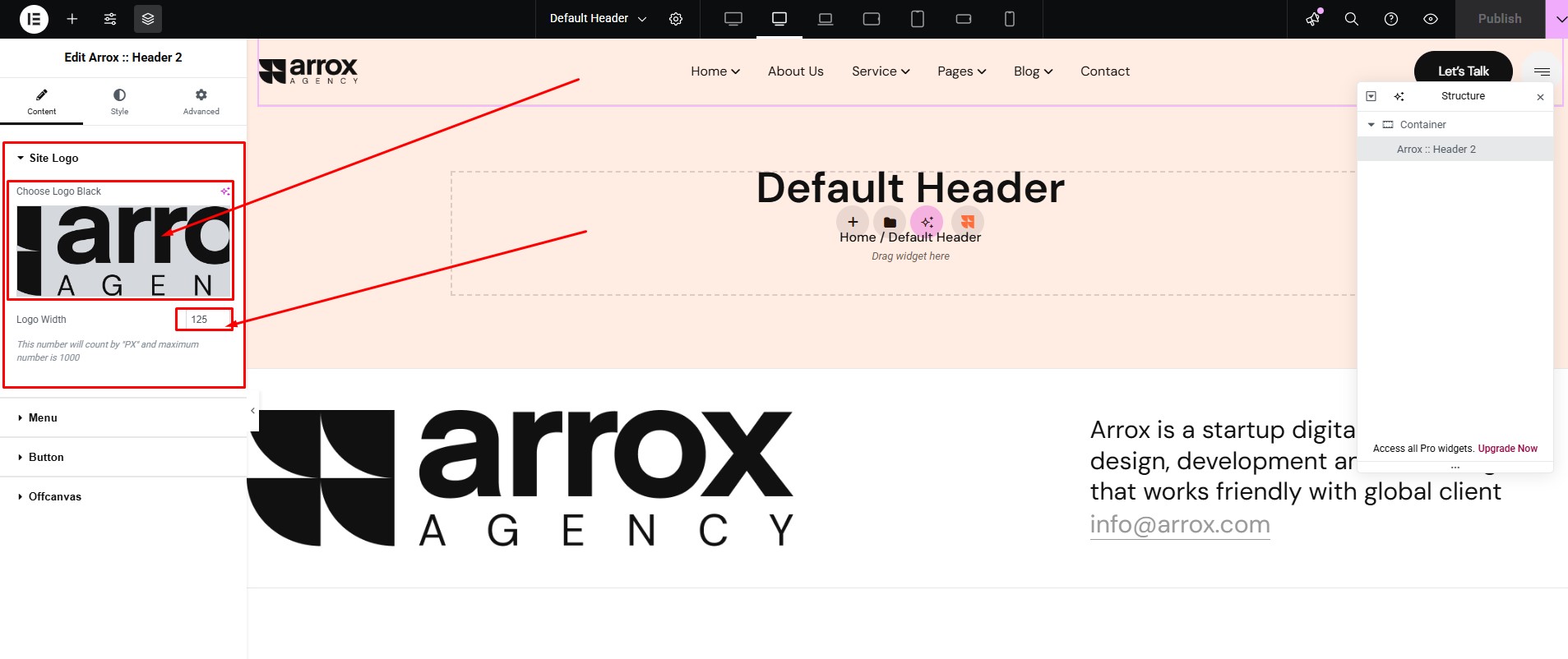Viewport: 1568px width, 659px height.
Task: Switch to Laptop view icon
Action: coord(826,18)
